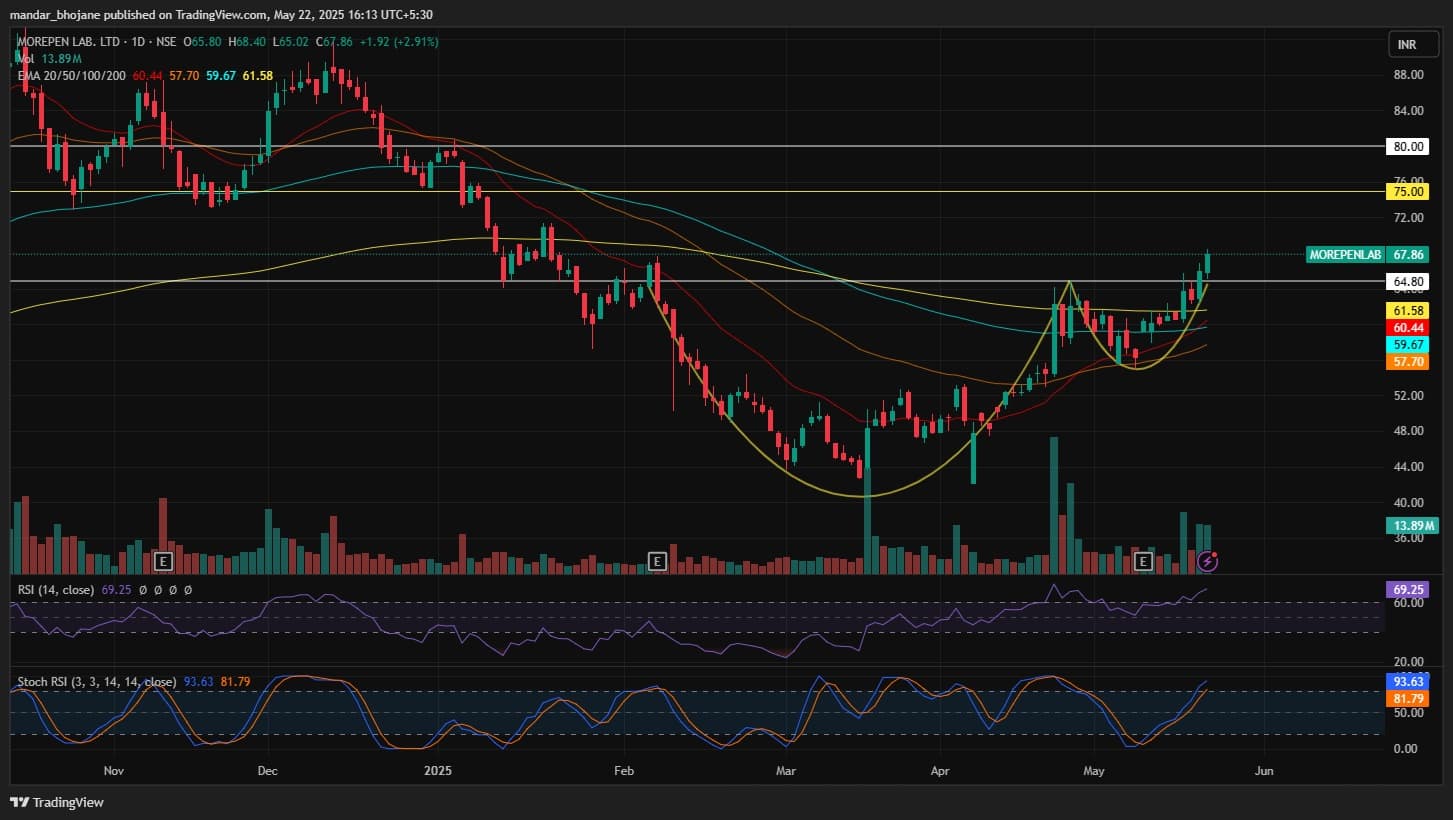Image resolution: width=1453 pixels, height=820 pixels.
Task: Click the purple lightning bolt icon
Action: coord(1207,561)
